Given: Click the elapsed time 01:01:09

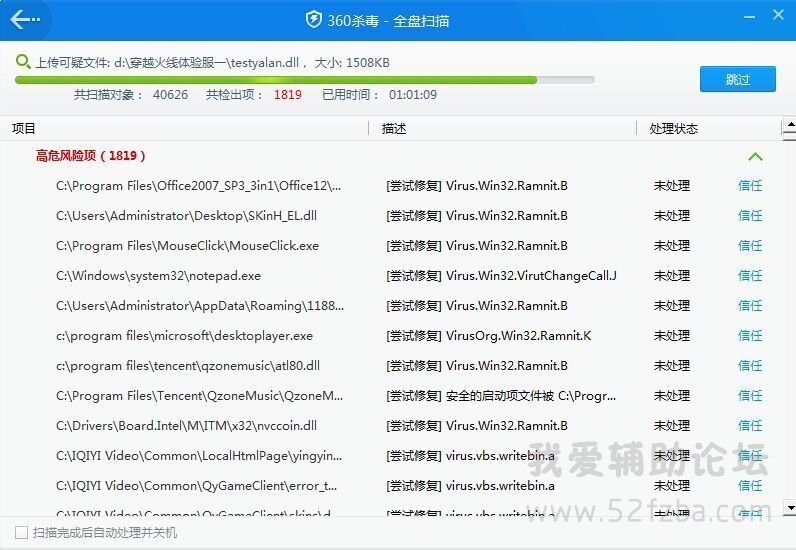Looking at the screenshot, I should pyautogui.click(x=413, y=94).
